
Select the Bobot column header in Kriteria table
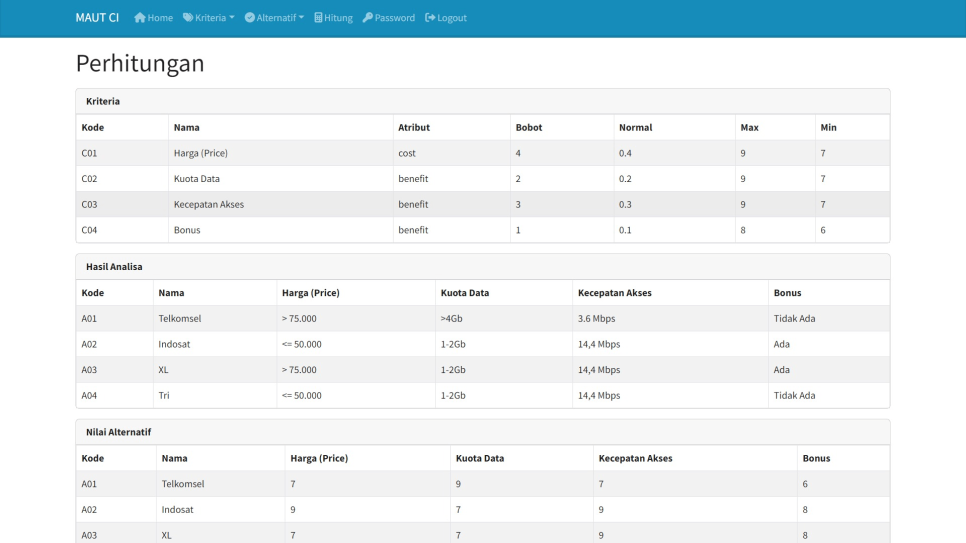point(528,128)
